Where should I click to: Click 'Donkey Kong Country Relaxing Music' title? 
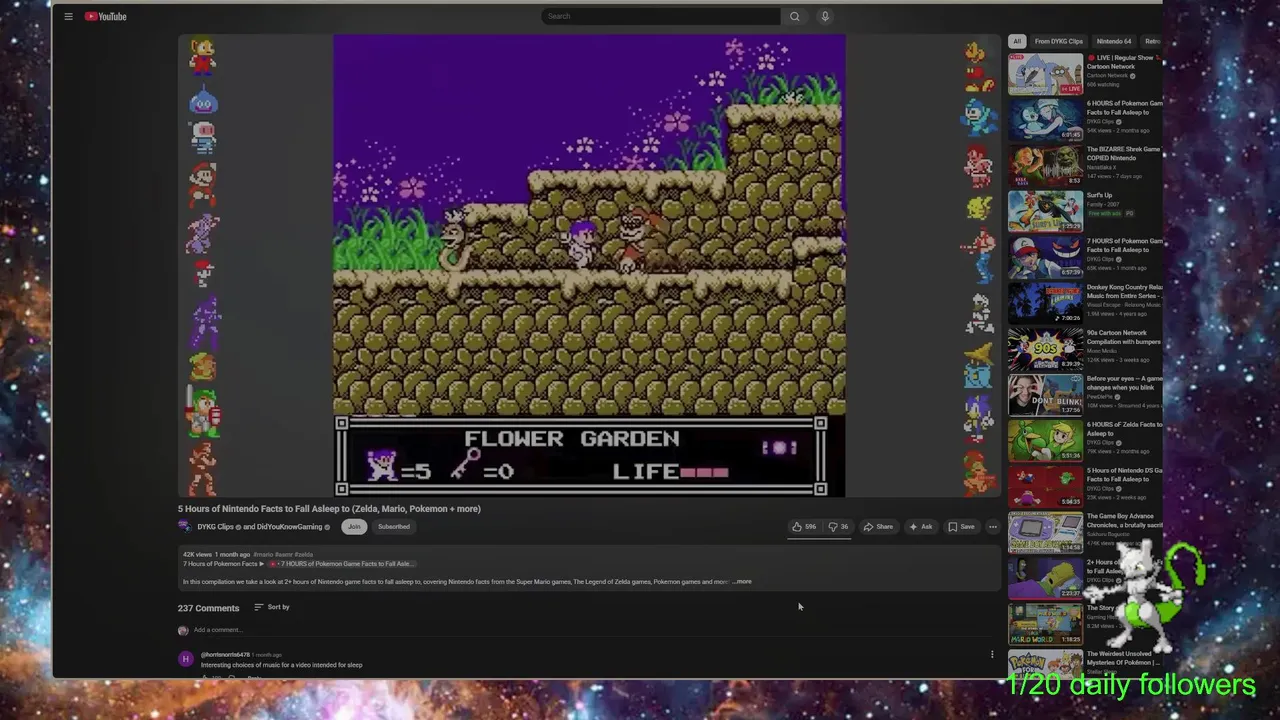tap(1124, 291)
